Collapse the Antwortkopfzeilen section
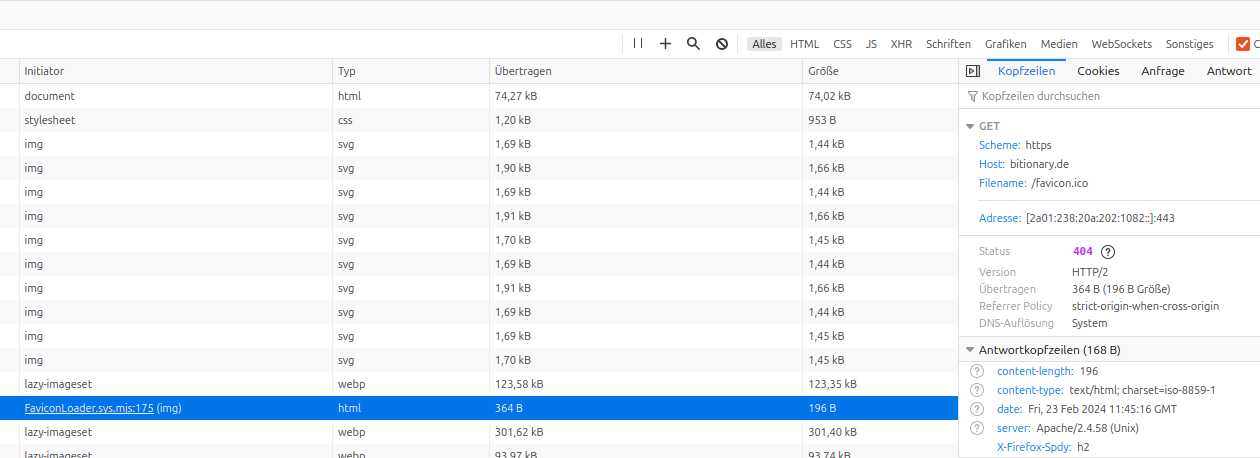 969,351
